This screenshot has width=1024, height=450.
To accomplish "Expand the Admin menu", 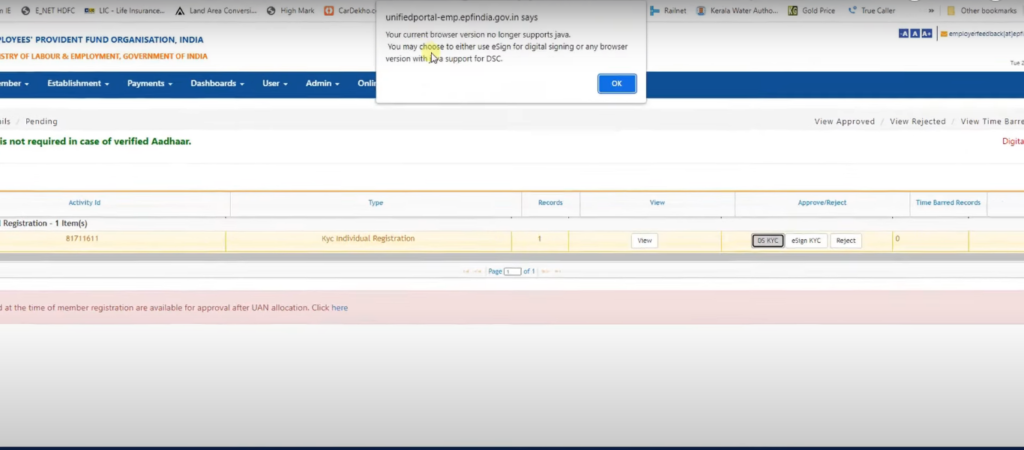I will click(x=323, y=84).
